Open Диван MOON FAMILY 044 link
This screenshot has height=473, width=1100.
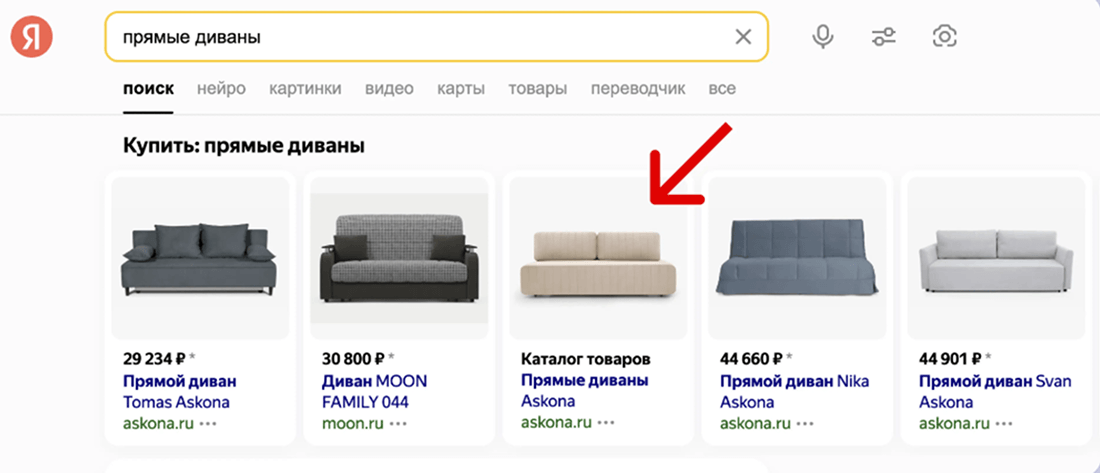[374, 391]
